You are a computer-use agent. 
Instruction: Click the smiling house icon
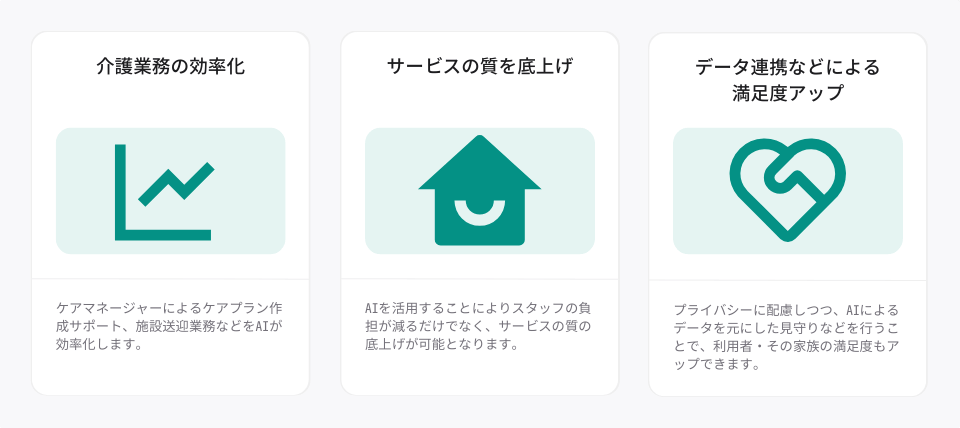[479, 190]
